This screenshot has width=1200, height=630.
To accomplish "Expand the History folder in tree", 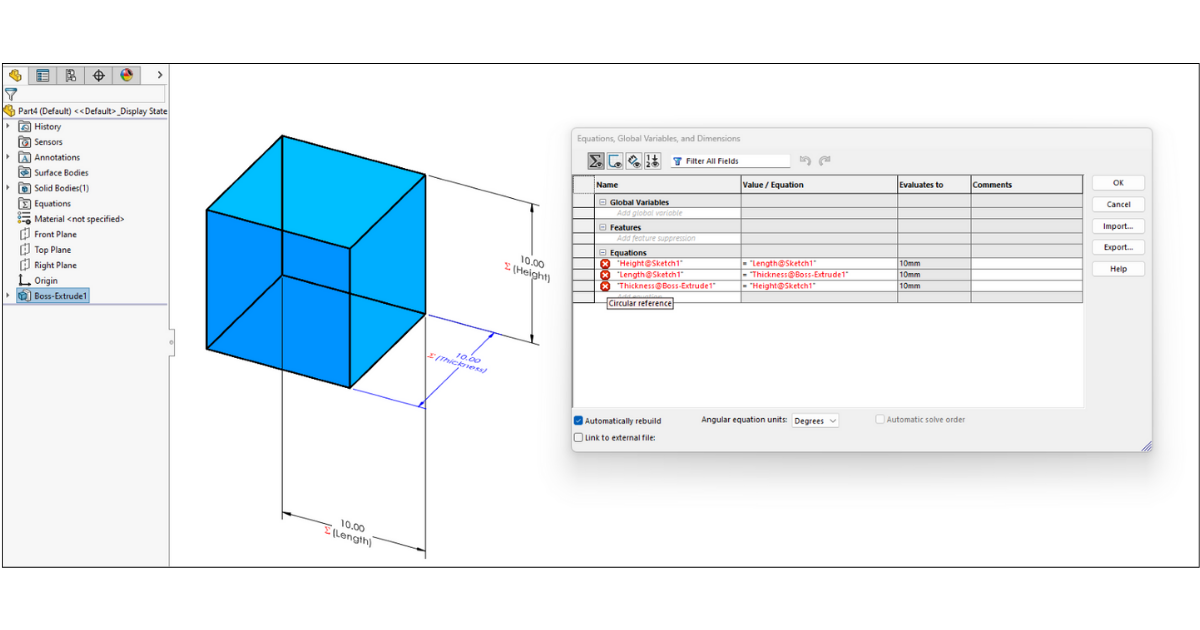I will pos(9,127).
